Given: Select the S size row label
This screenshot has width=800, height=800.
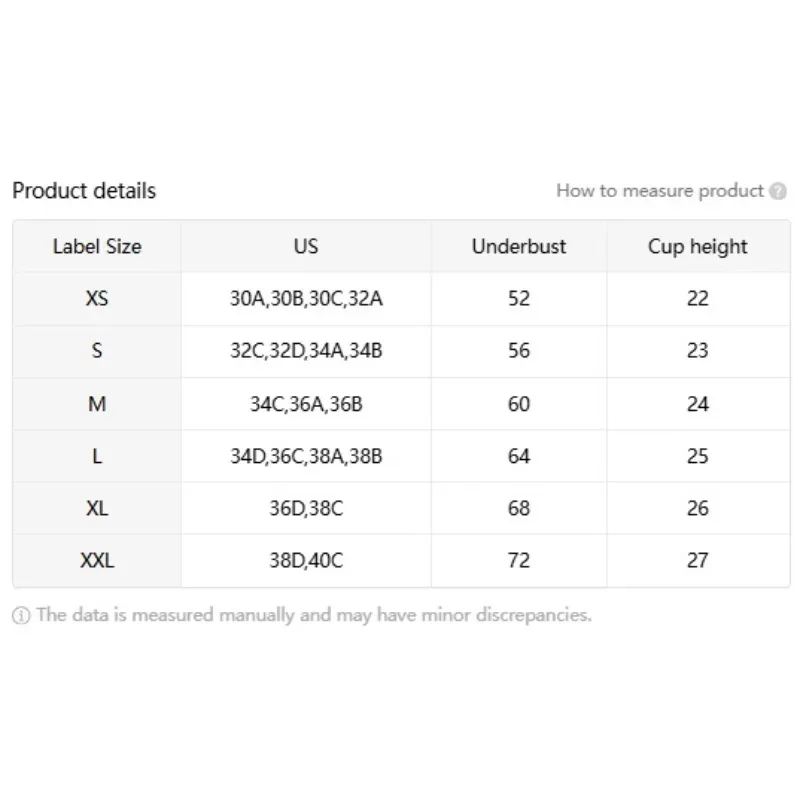Looking at the screenshot, I should 97,351.
